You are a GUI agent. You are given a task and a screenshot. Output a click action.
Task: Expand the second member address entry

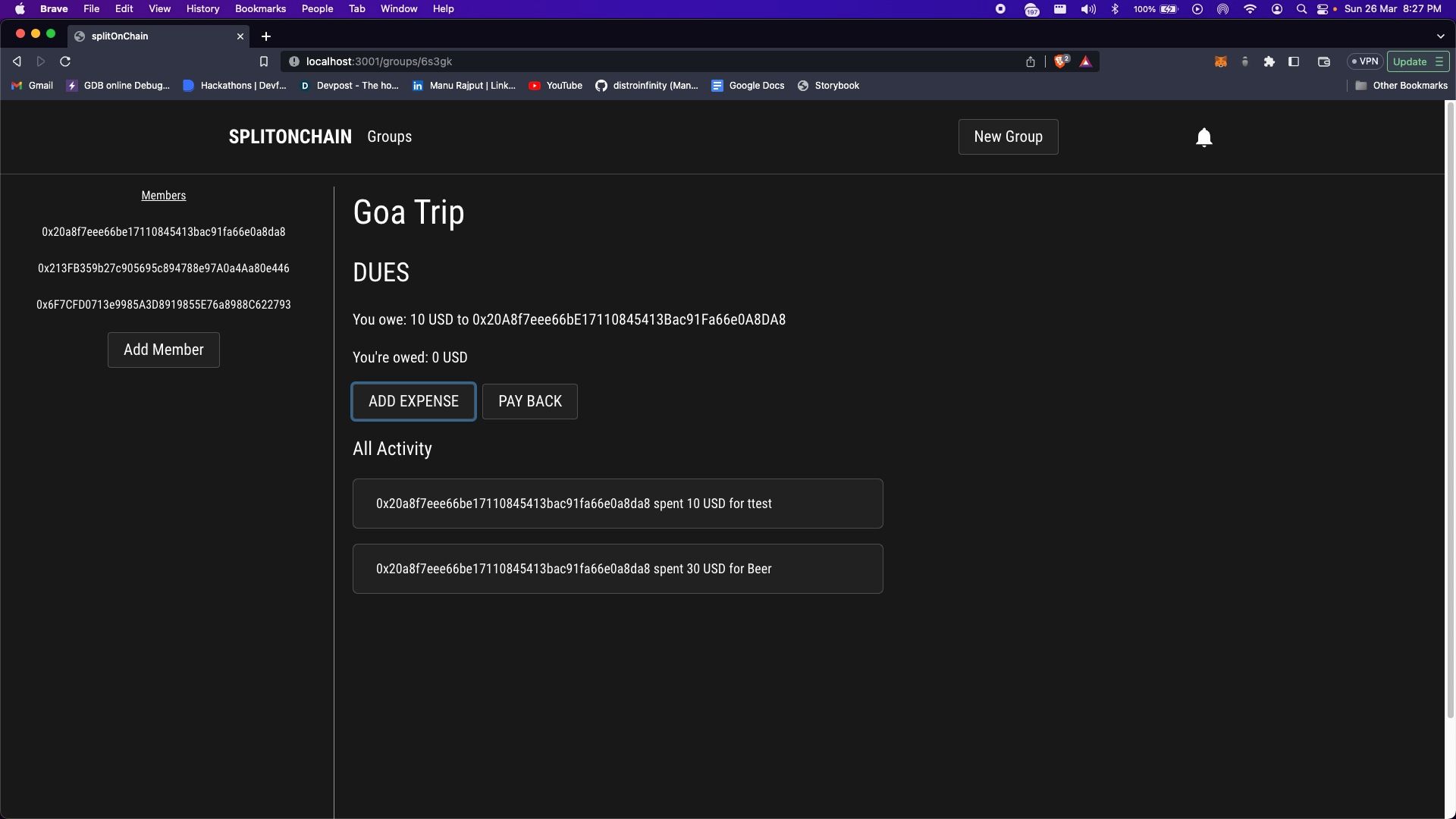coord(164,268)
